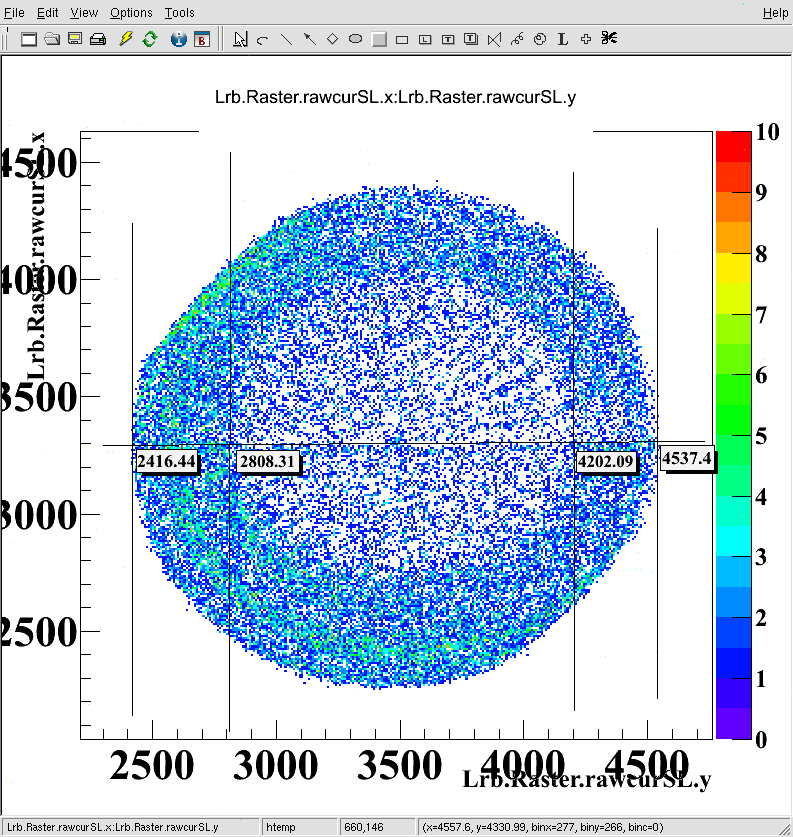Click the palette axis label 5
This screenshot has width=793, height=837.
click(x=762, y=436)
